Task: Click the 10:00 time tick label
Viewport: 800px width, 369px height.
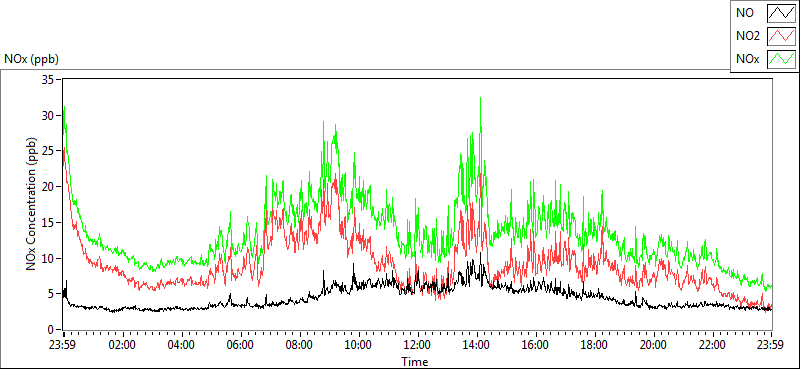Action: point(359,345)
